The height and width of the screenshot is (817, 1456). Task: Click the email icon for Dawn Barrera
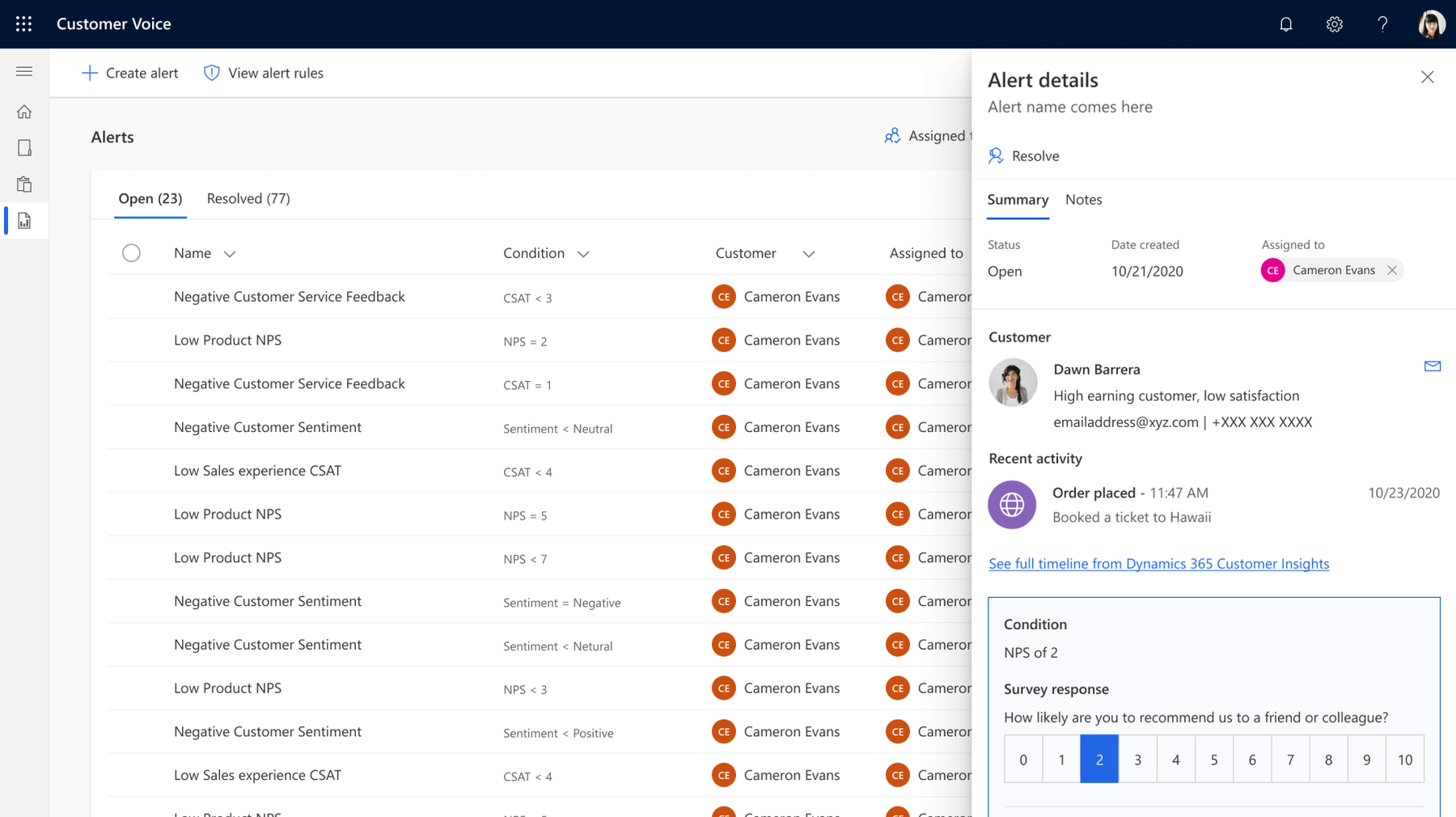coord(1432,366)
